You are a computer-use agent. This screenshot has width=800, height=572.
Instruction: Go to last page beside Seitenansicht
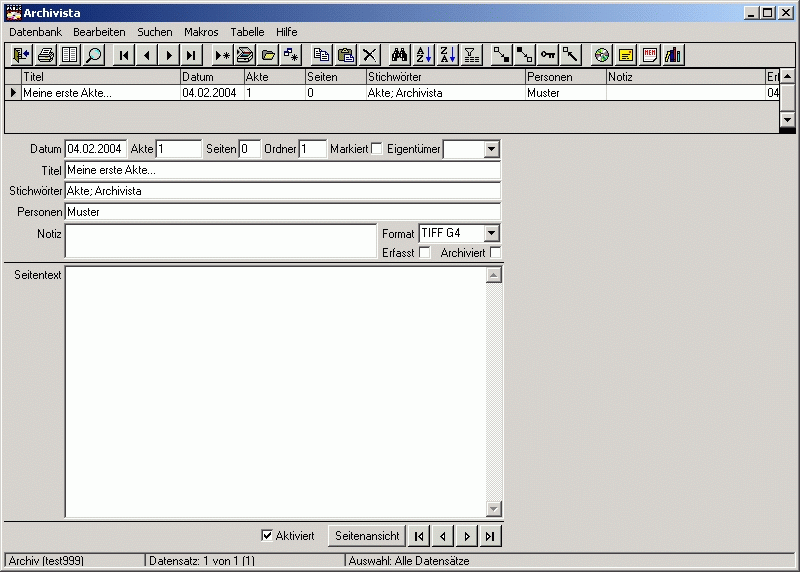490,536
